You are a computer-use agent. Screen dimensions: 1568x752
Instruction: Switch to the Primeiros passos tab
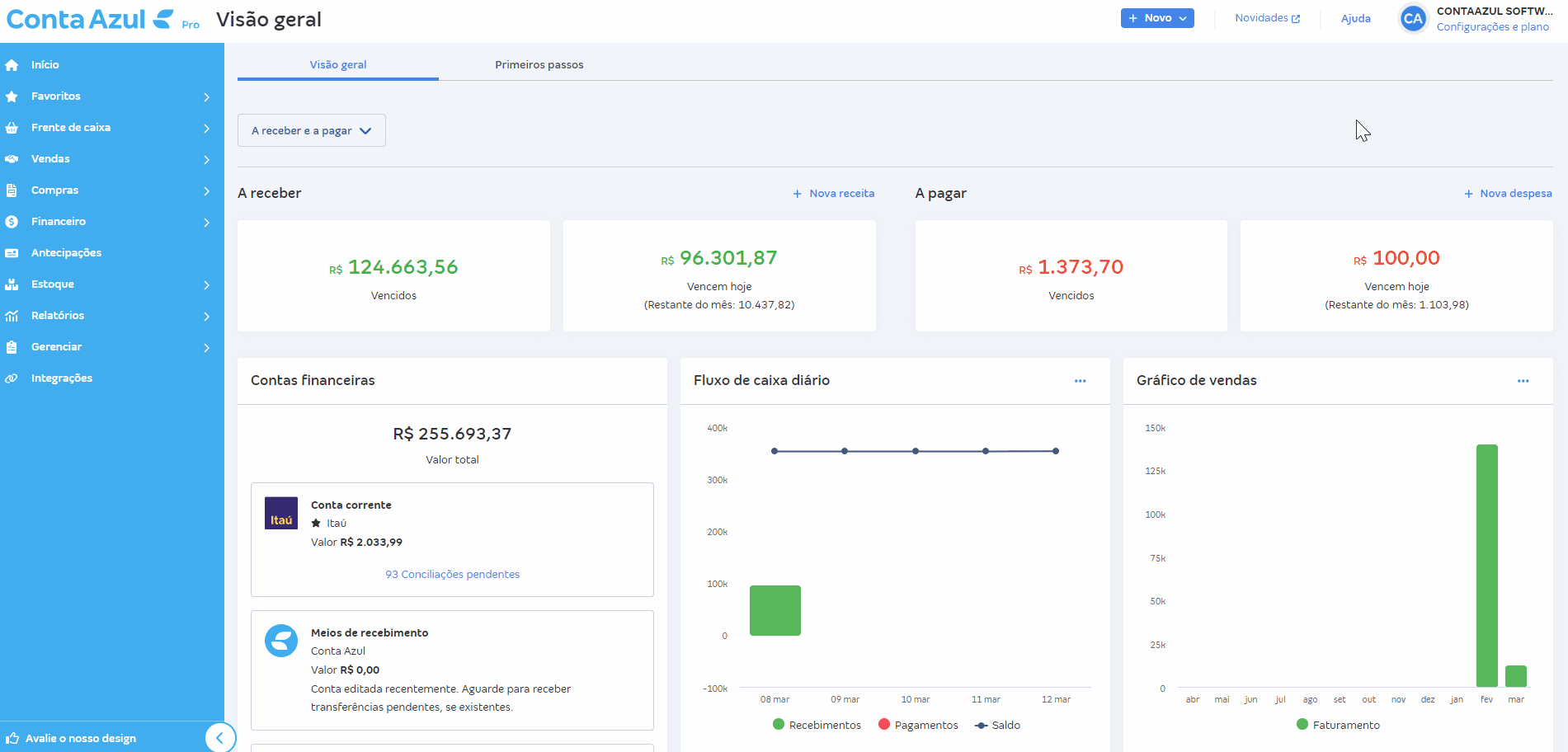(539, 64)
